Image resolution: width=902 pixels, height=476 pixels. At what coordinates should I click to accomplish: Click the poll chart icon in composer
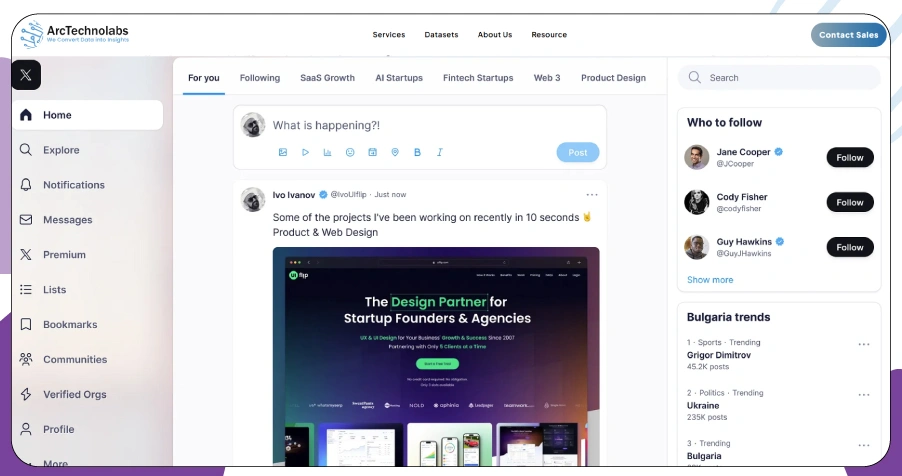327,153
